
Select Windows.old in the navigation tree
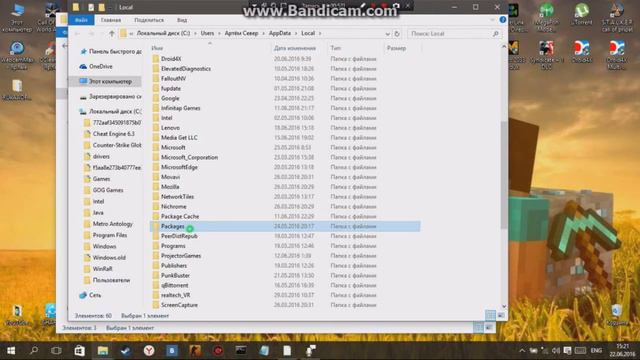click(109, 258)
